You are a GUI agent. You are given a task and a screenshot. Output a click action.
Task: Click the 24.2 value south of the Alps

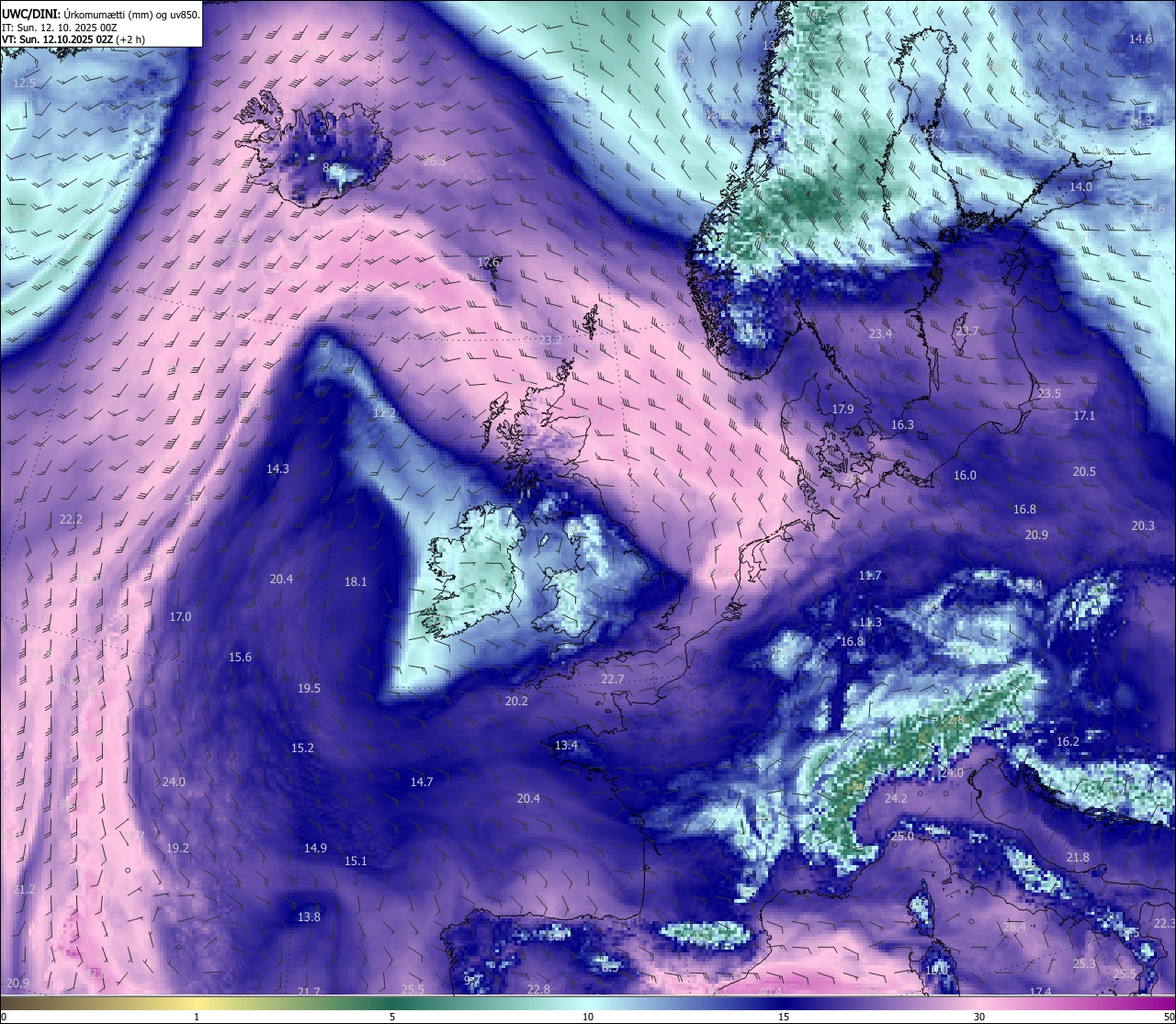(896, 798)
